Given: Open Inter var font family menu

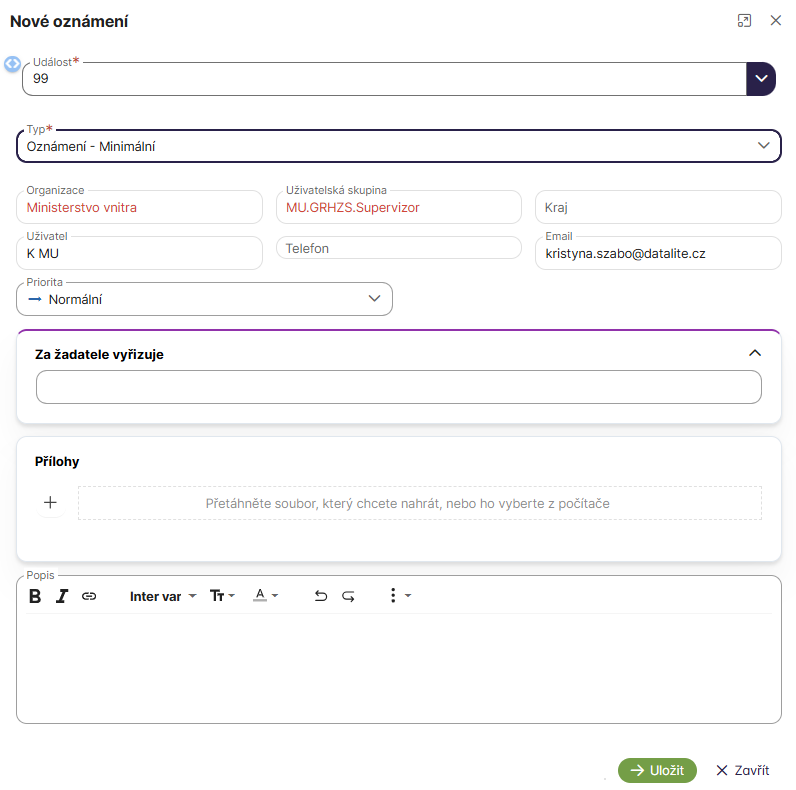Looking at the screenshot, I should click(x=163, y=596).
